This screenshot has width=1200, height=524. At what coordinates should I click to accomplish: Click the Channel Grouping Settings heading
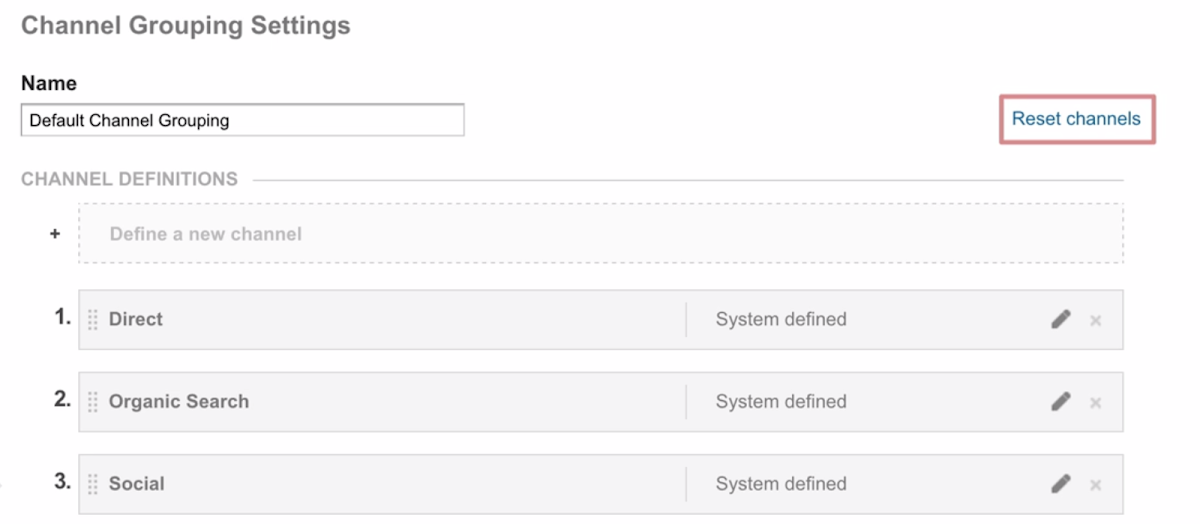click(186, 26)
